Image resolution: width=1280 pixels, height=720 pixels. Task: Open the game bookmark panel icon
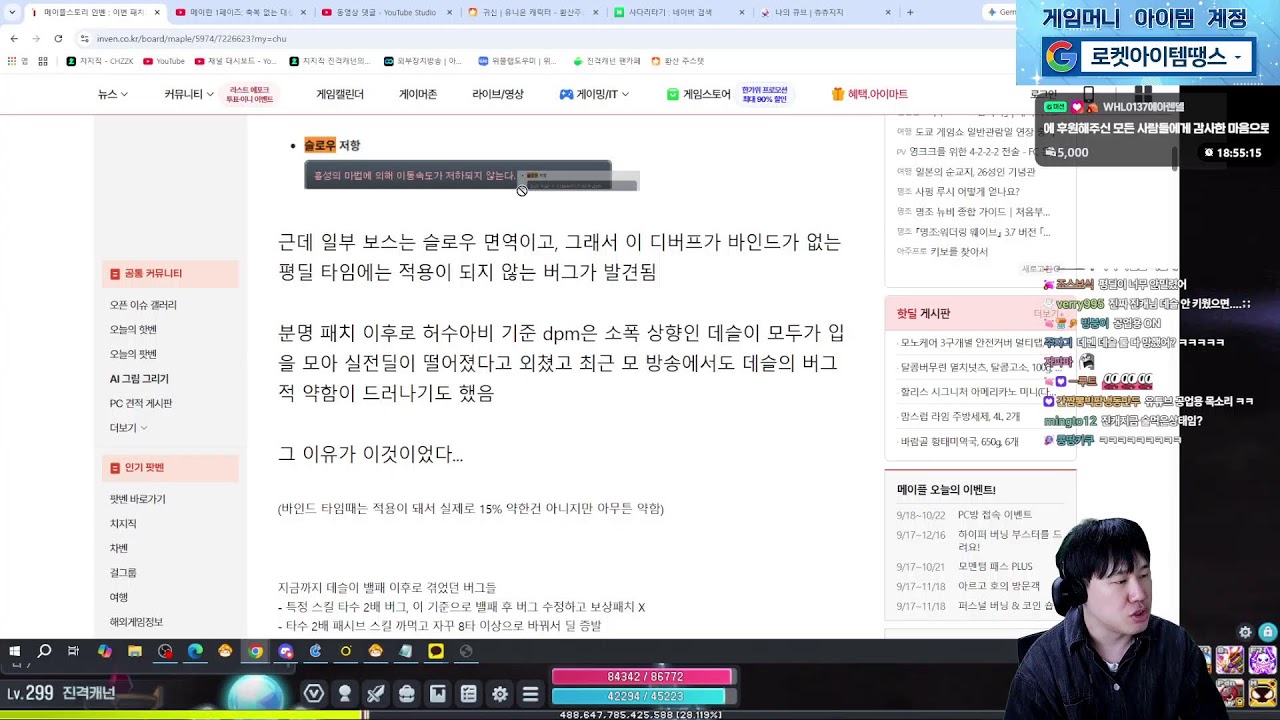(438, 694)
